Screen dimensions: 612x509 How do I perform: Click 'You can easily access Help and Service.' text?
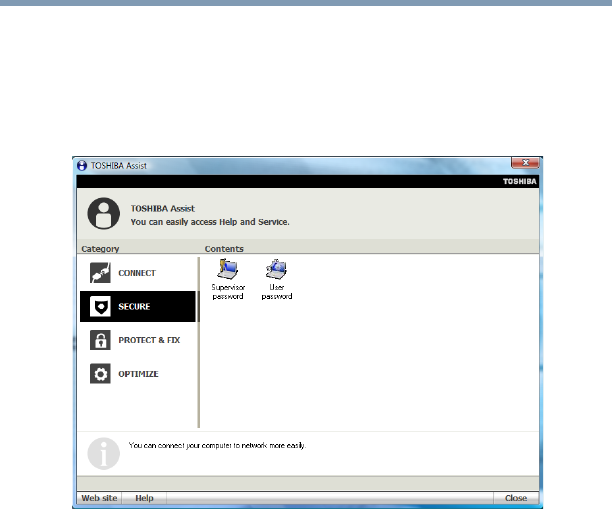[x=210, y=222]
